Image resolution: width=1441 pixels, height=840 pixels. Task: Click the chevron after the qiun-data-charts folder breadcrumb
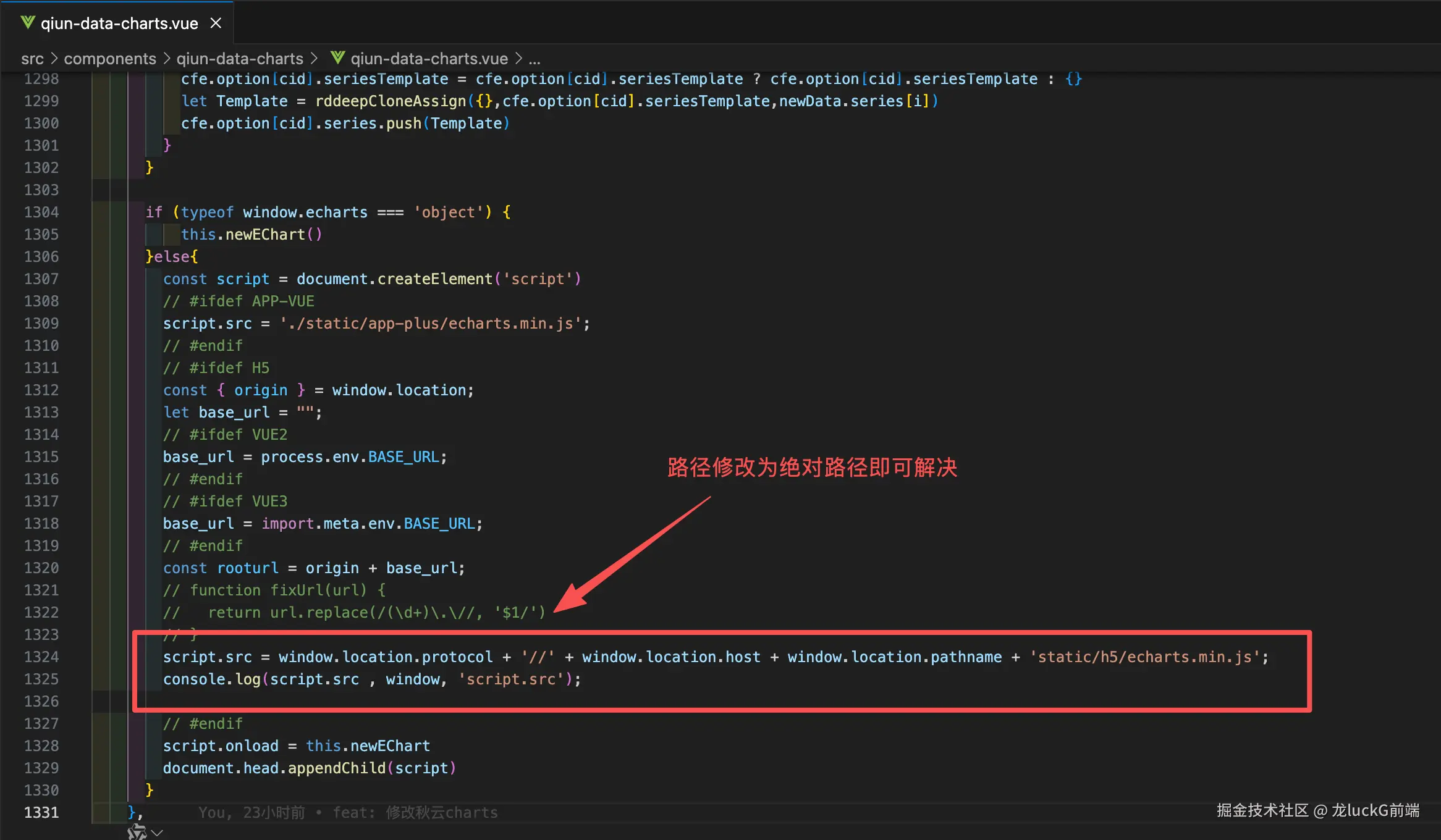[x=314, y=59]
